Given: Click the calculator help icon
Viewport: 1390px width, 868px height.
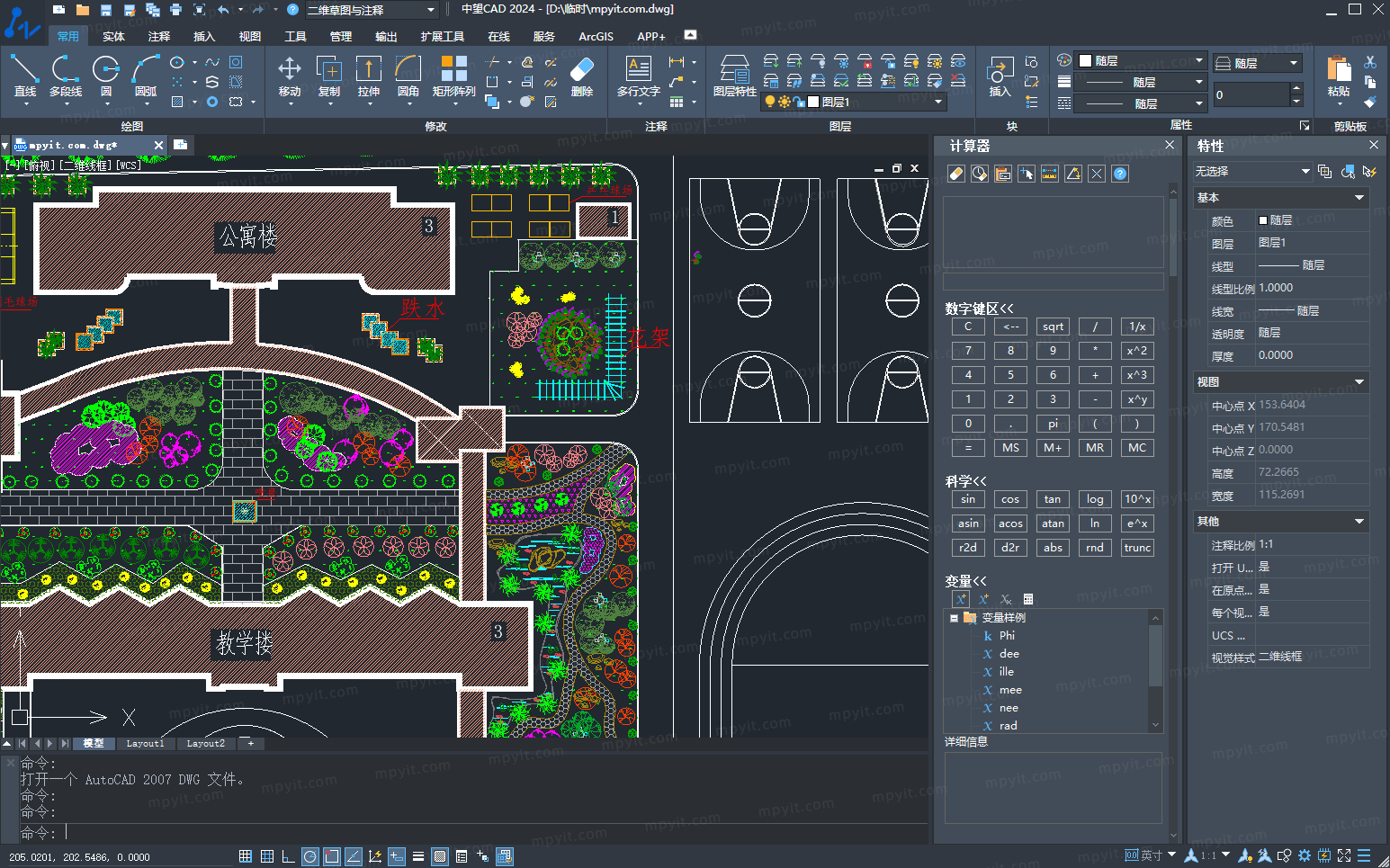Looking at the screenshot, I should 1120,174.
